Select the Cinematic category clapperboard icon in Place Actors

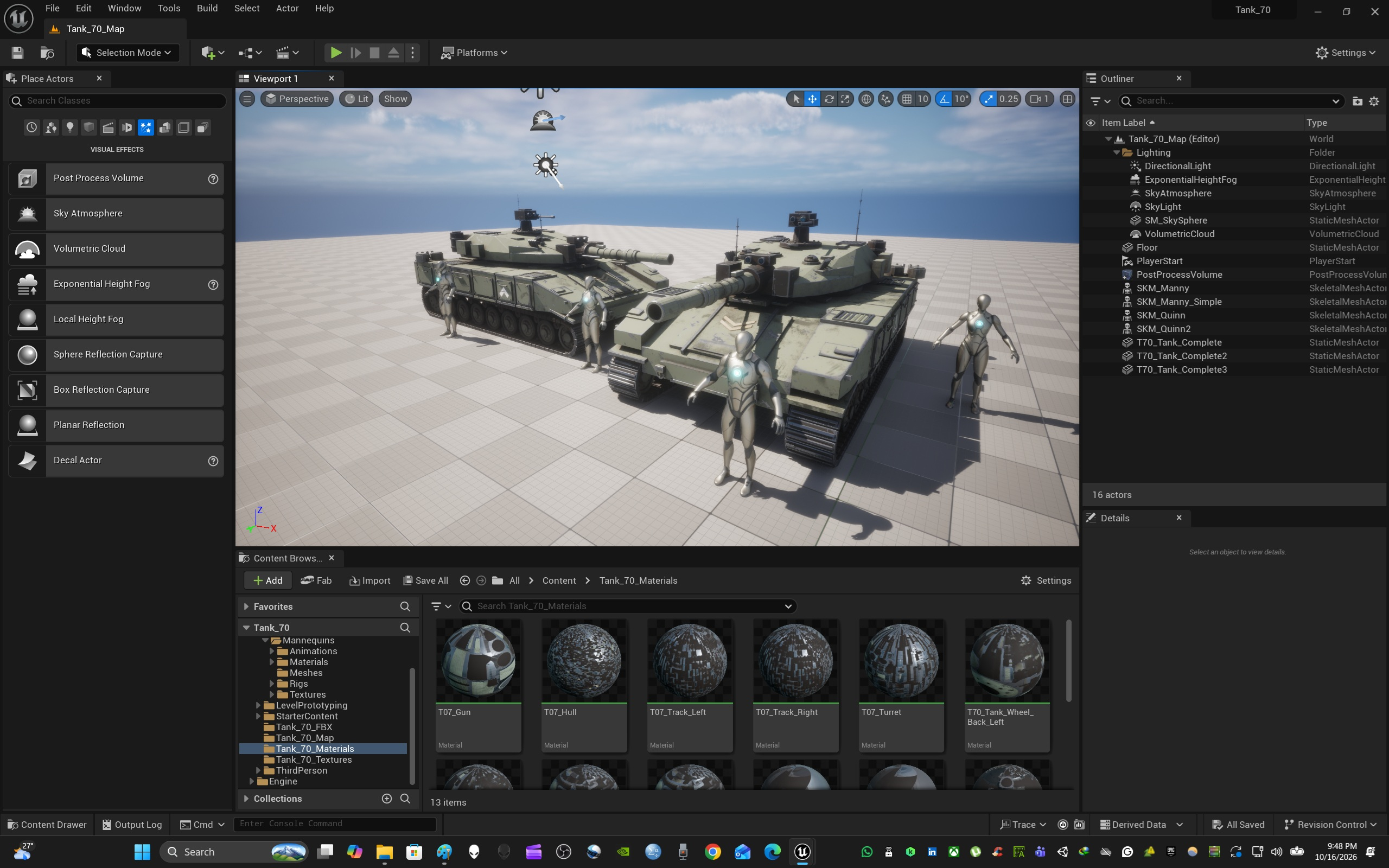coord(108,127)
